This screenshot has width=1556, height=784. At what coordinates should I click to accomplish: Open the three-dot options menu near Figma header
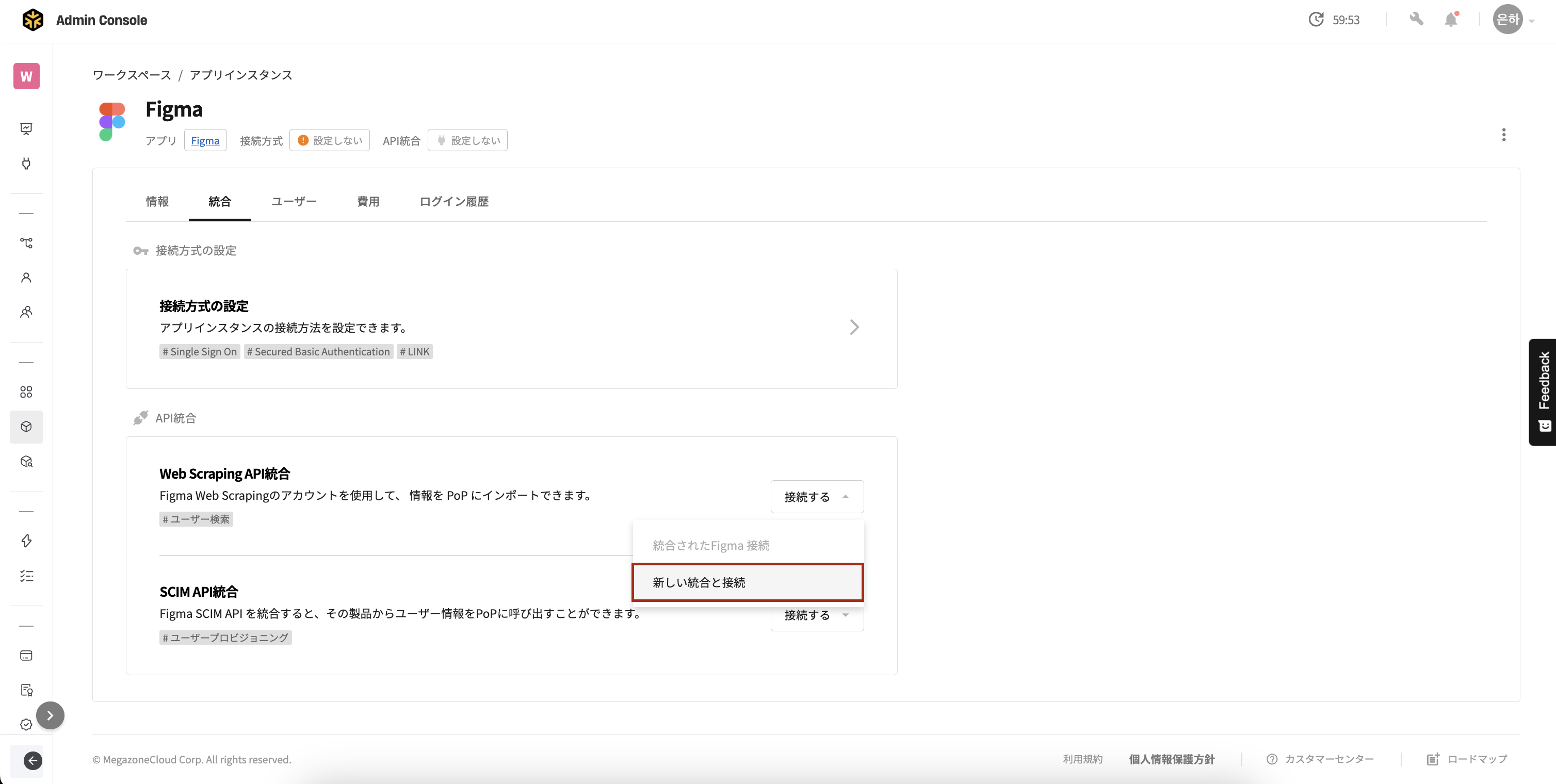pos(1503,135)
